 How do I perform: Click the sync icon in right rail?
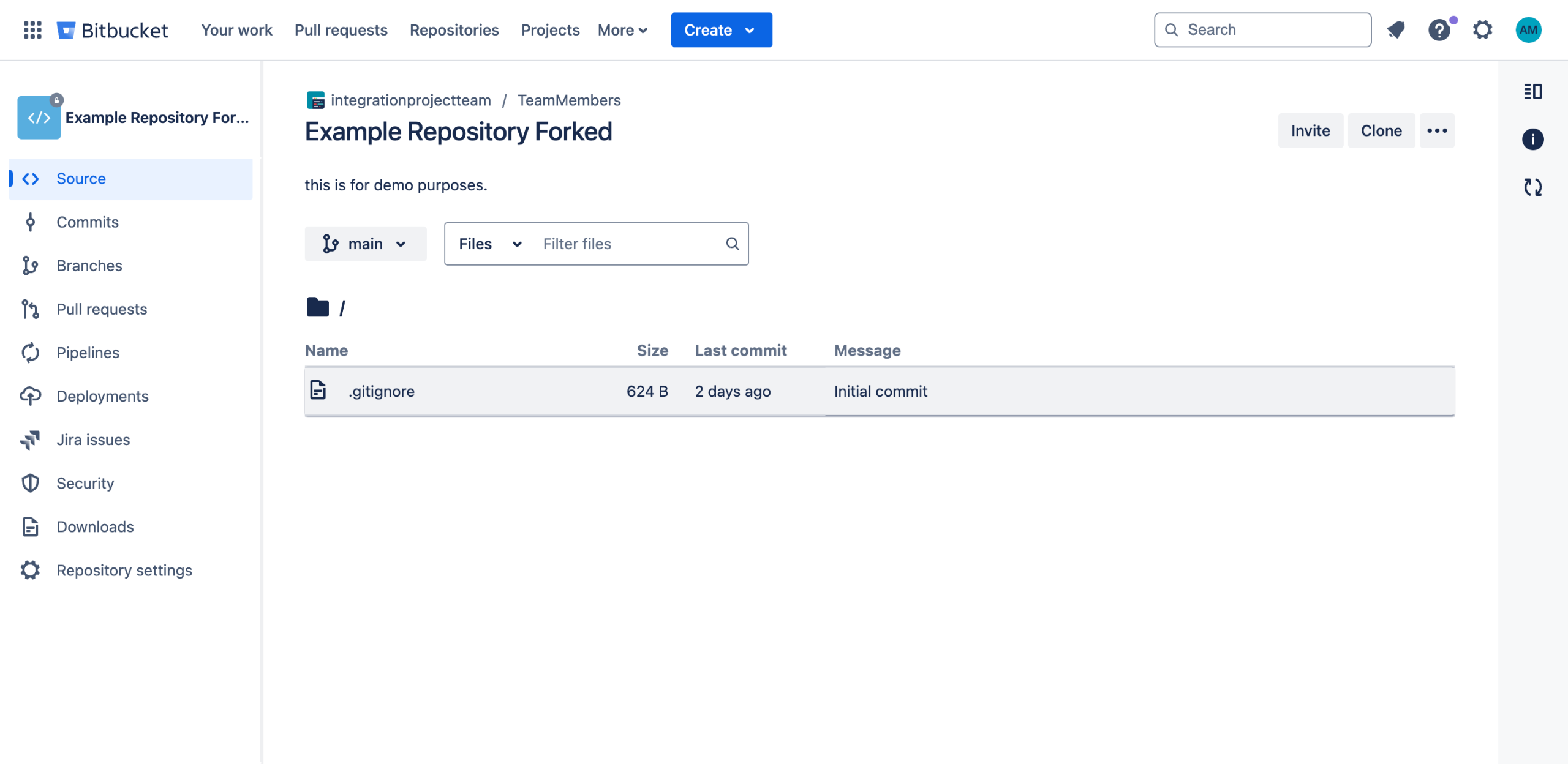click(x=1532, y=187)
